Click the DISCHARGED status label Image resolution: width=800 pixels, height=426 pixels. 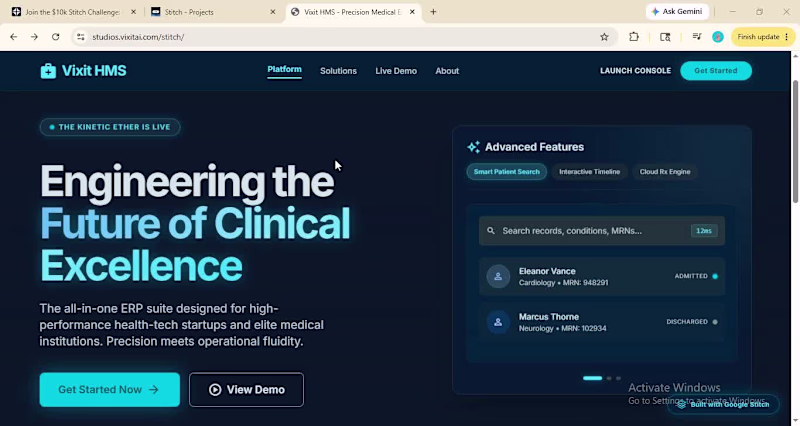click(687, 322)
